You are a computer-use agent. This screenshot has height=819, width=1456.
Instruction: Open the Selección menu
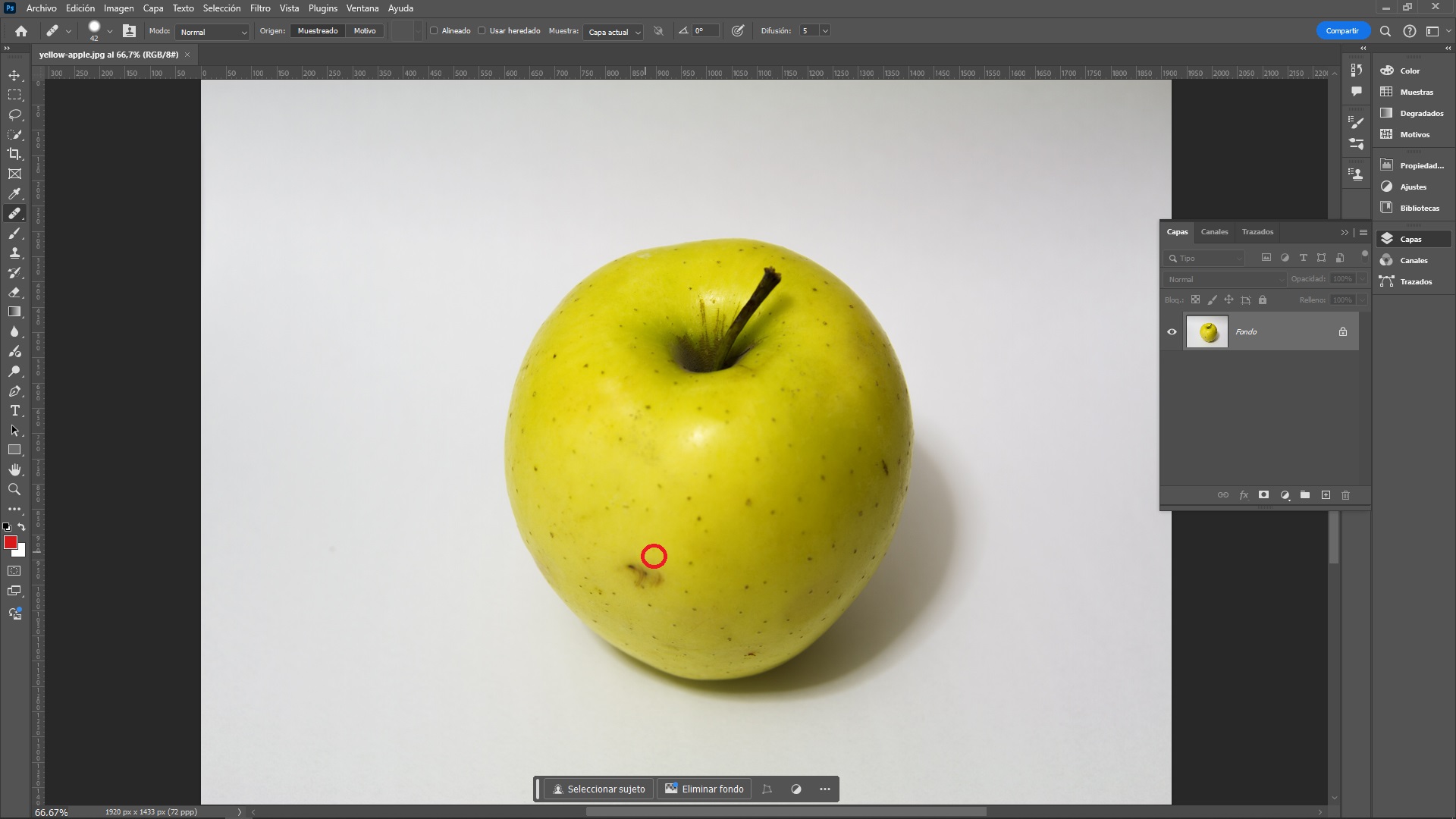click(221, 8)
